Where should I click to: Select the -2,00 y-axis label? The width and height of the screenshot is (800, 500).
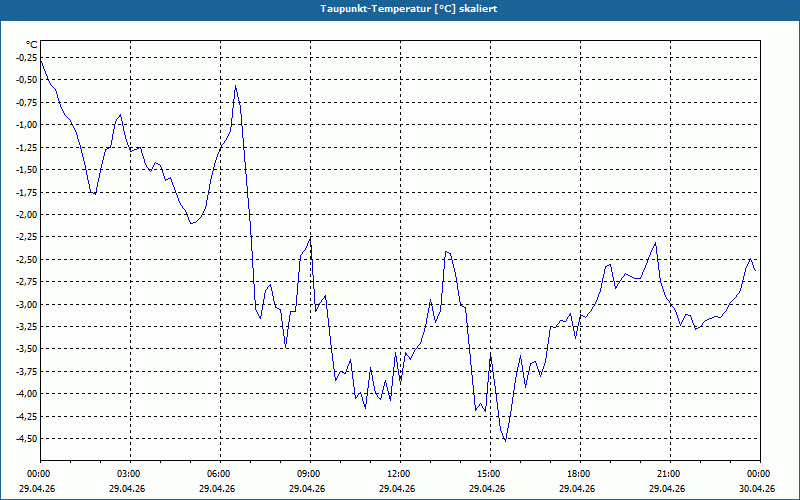click(27, 215)
